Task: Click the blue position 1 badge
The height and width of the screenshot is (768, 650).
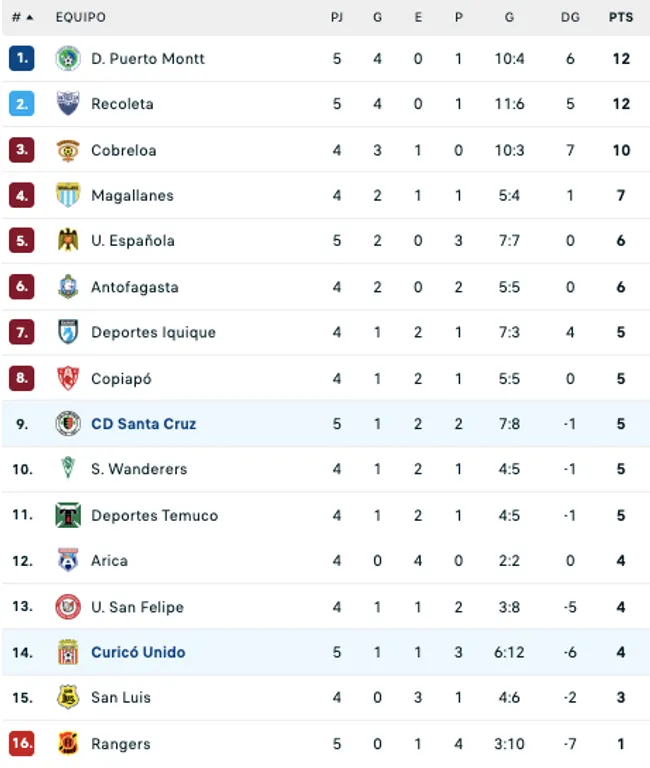Action: 22,59
